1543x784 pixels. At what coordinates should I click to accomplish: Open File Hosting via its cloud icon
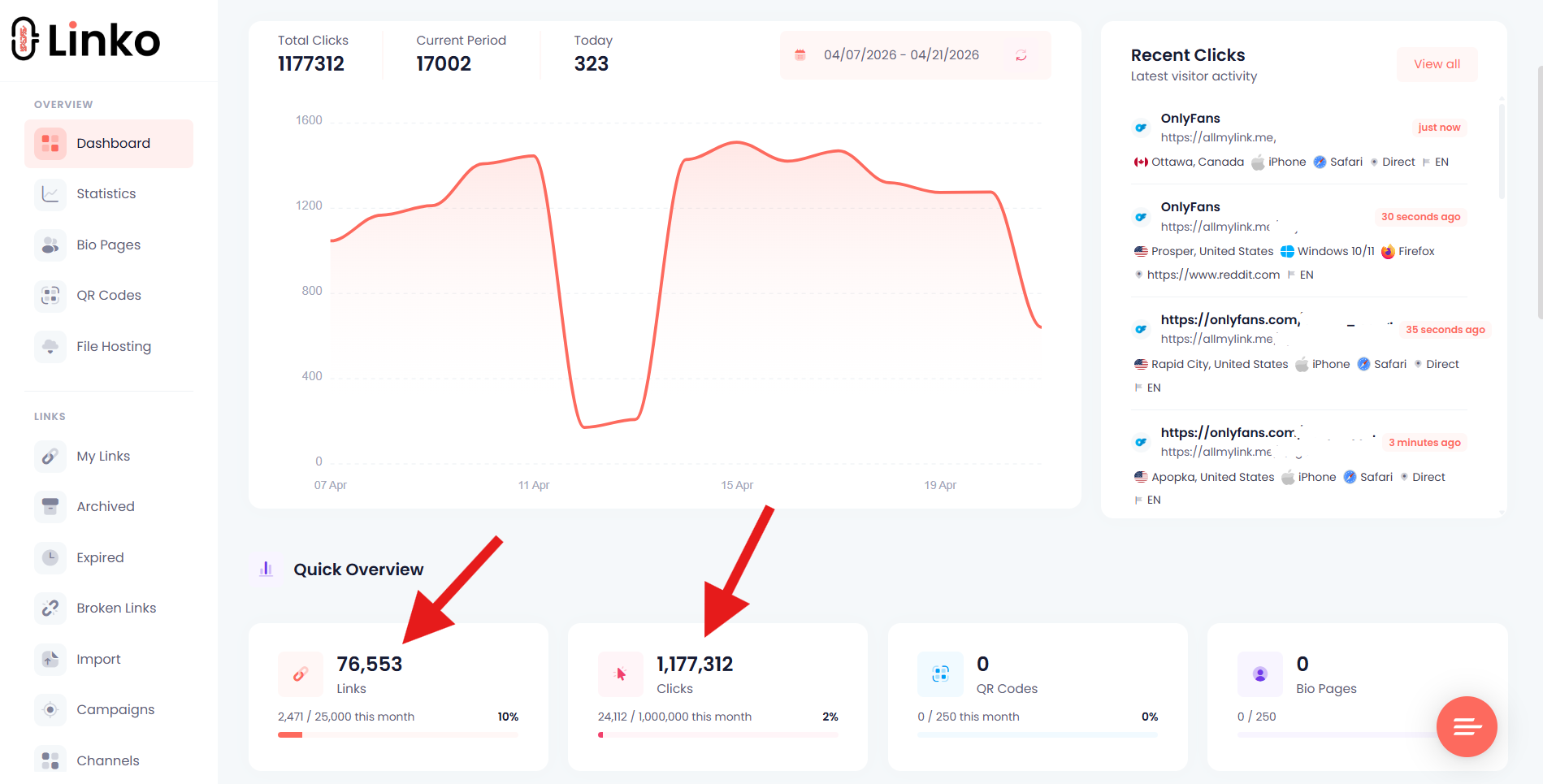[x=50, y=346]
